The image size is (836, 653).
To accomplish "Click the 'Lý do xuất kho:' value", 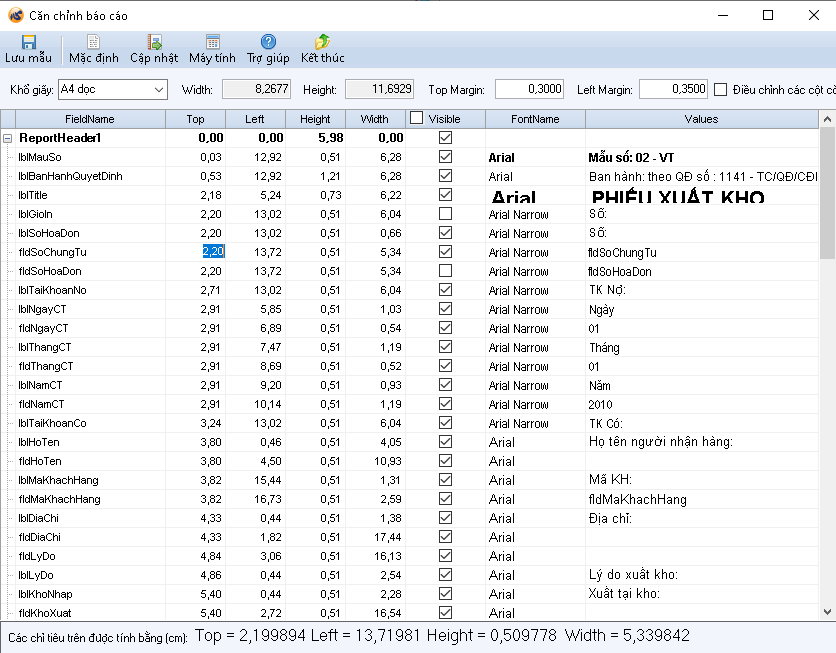I will pos(633,575).
